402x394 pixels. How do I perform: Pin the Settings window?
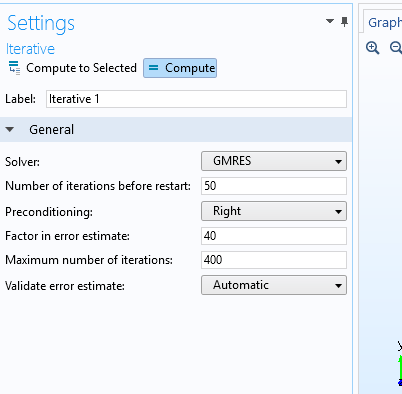(344, 22)
